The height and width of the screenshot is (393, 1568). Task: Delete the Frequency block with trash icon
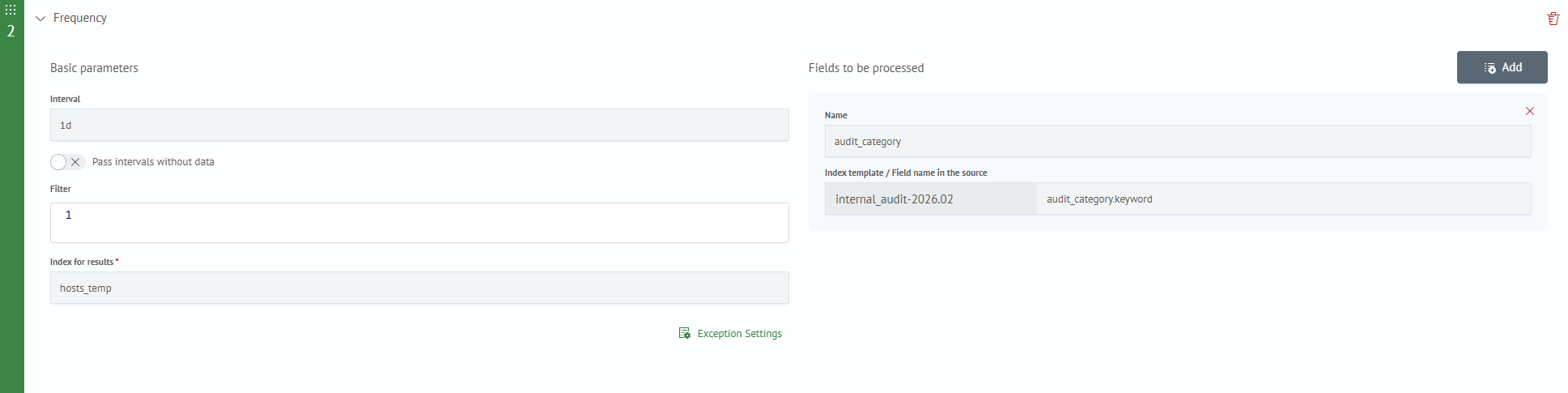[x=1553, y=19]
